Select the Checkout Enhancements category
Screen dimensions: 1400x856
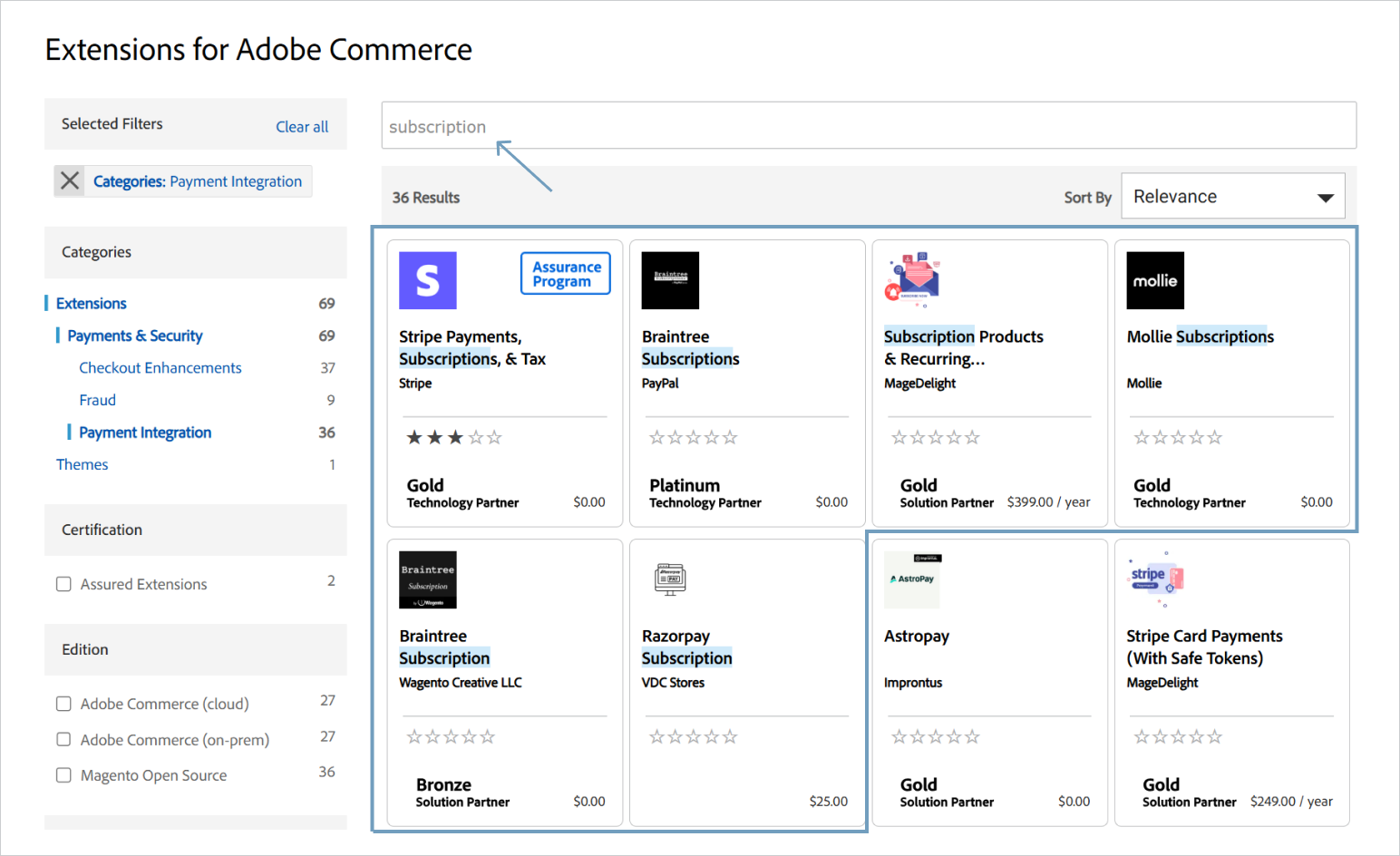pyautogui.click(x=160, y=368)
